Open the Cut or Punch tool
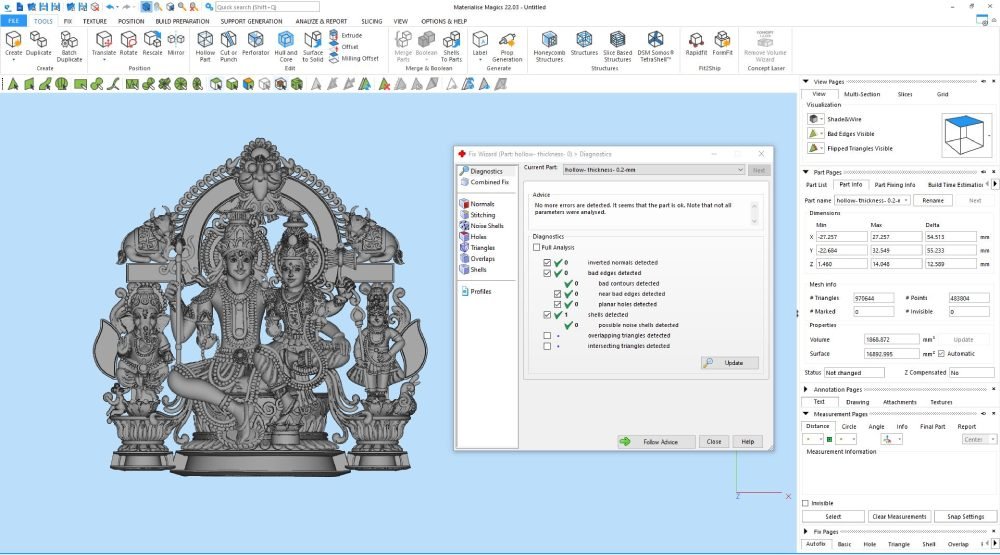The width and height of the screenshot is (1000, 555). [x=228, y=47]
